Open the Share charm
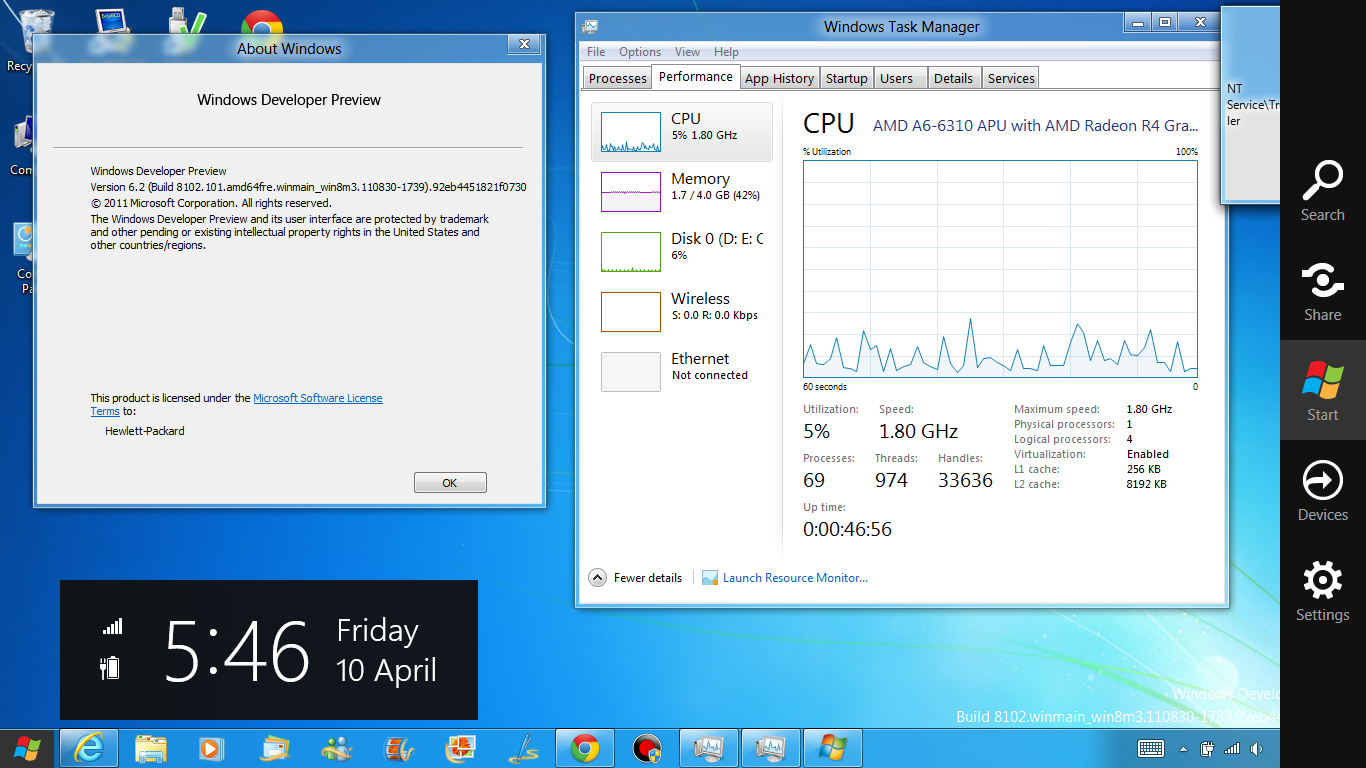1366x768 pixels. point(1322,291)
